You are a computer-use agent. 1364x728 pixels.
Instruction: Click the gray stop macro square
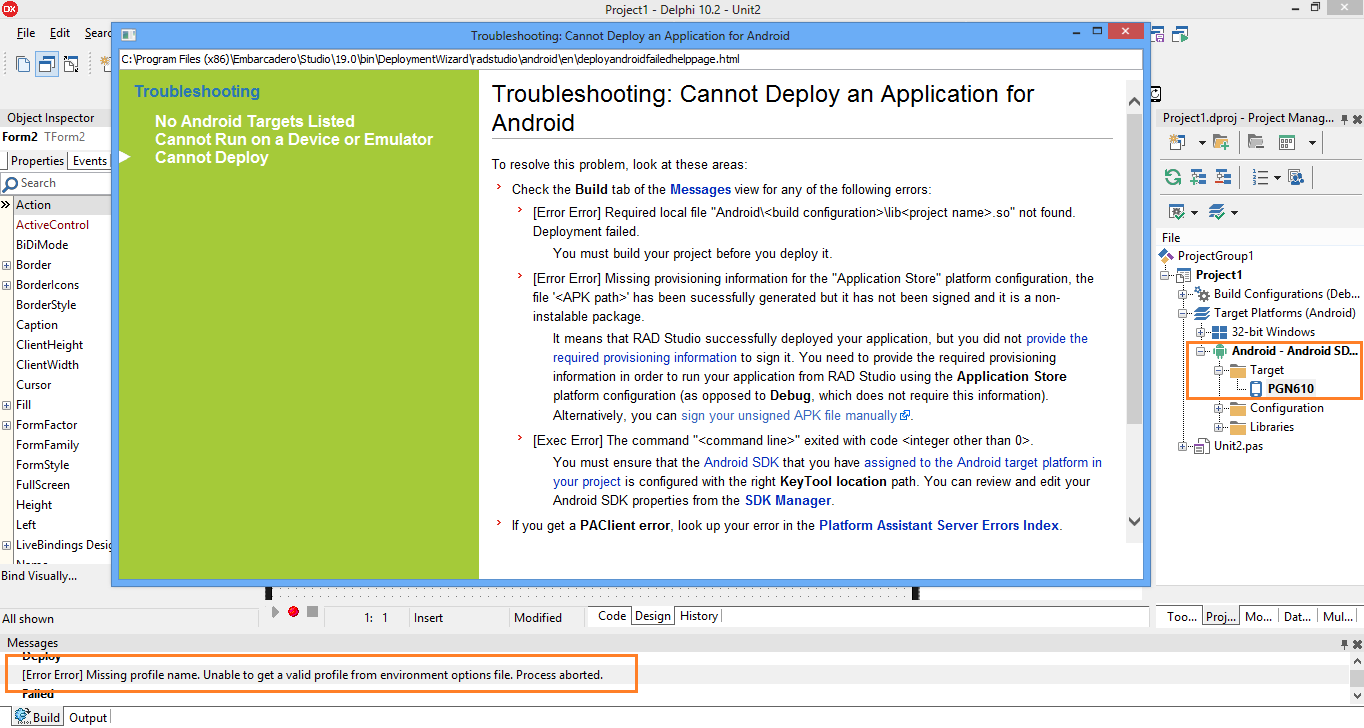click(x=312, y=612)
